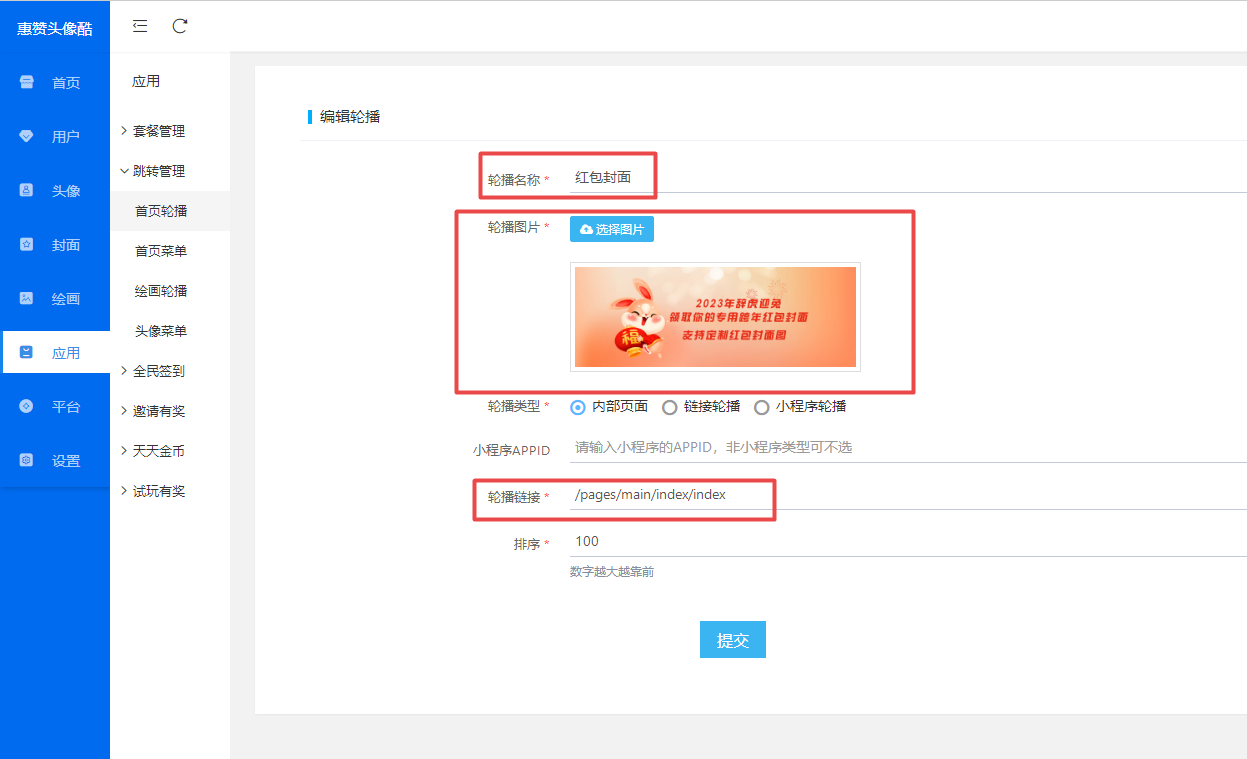
Task: Click the 首页 store icon in sidebar
Action: click(x=27, y=82)
